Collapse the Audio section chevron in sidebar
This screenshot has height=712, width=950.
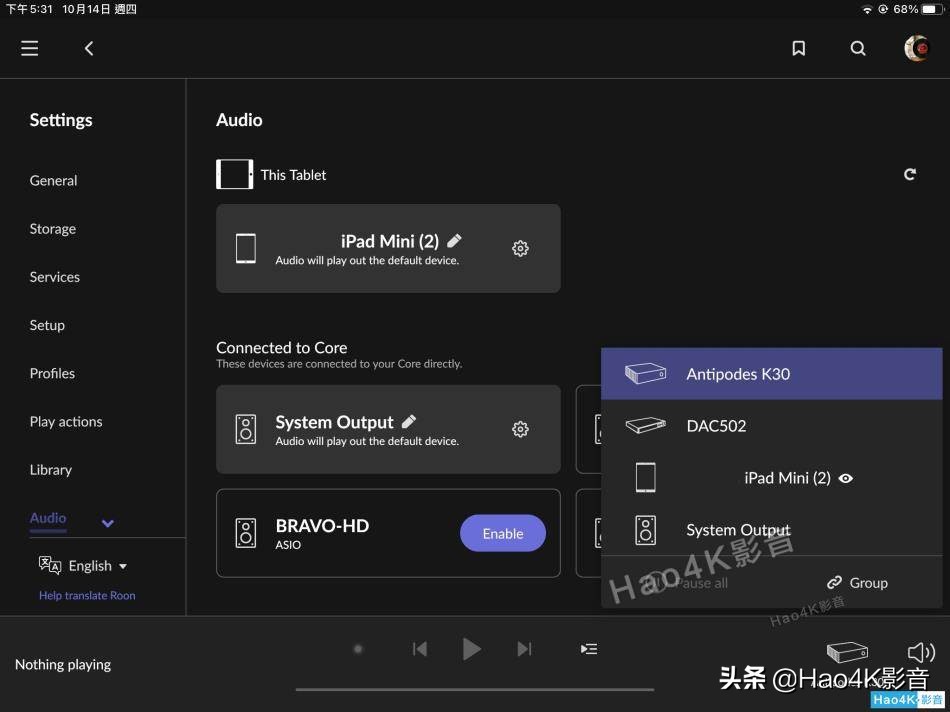coord(107,521)
